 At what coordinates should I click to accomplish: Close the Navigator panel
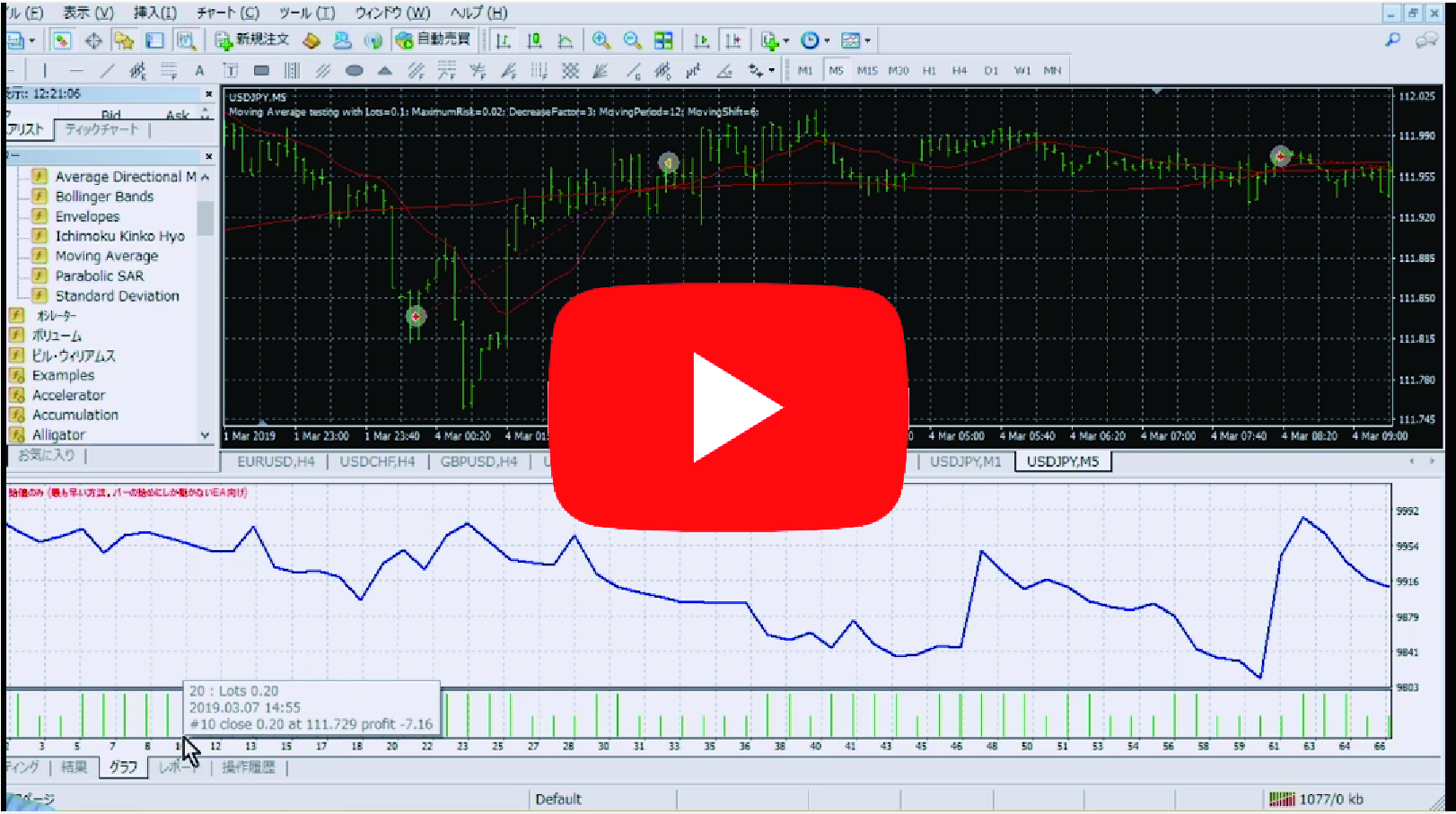coord(209,156)
